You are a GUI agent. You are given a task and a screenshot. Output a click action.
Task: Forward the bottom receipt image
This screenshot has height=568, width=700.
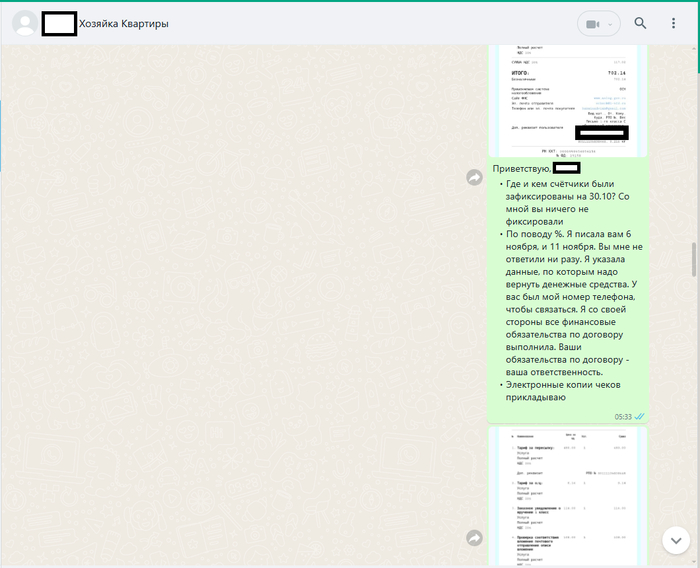(x=474, y=538)
